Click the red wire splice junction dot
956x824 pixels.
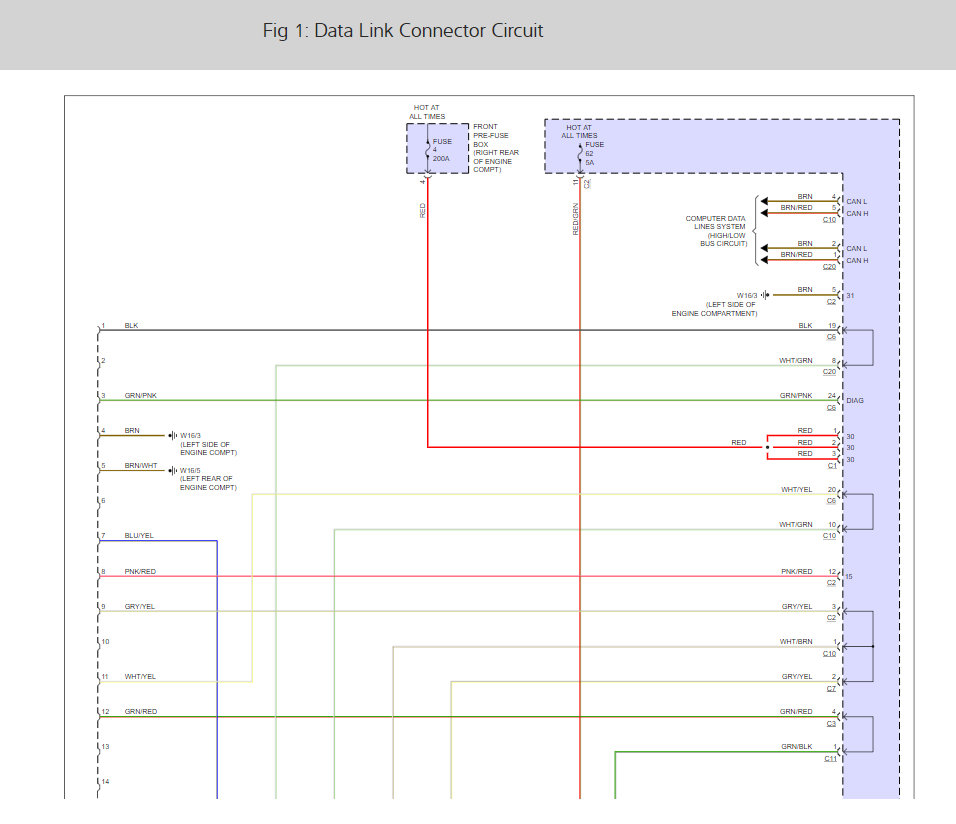pyautogui.click(x=768, y=447)
